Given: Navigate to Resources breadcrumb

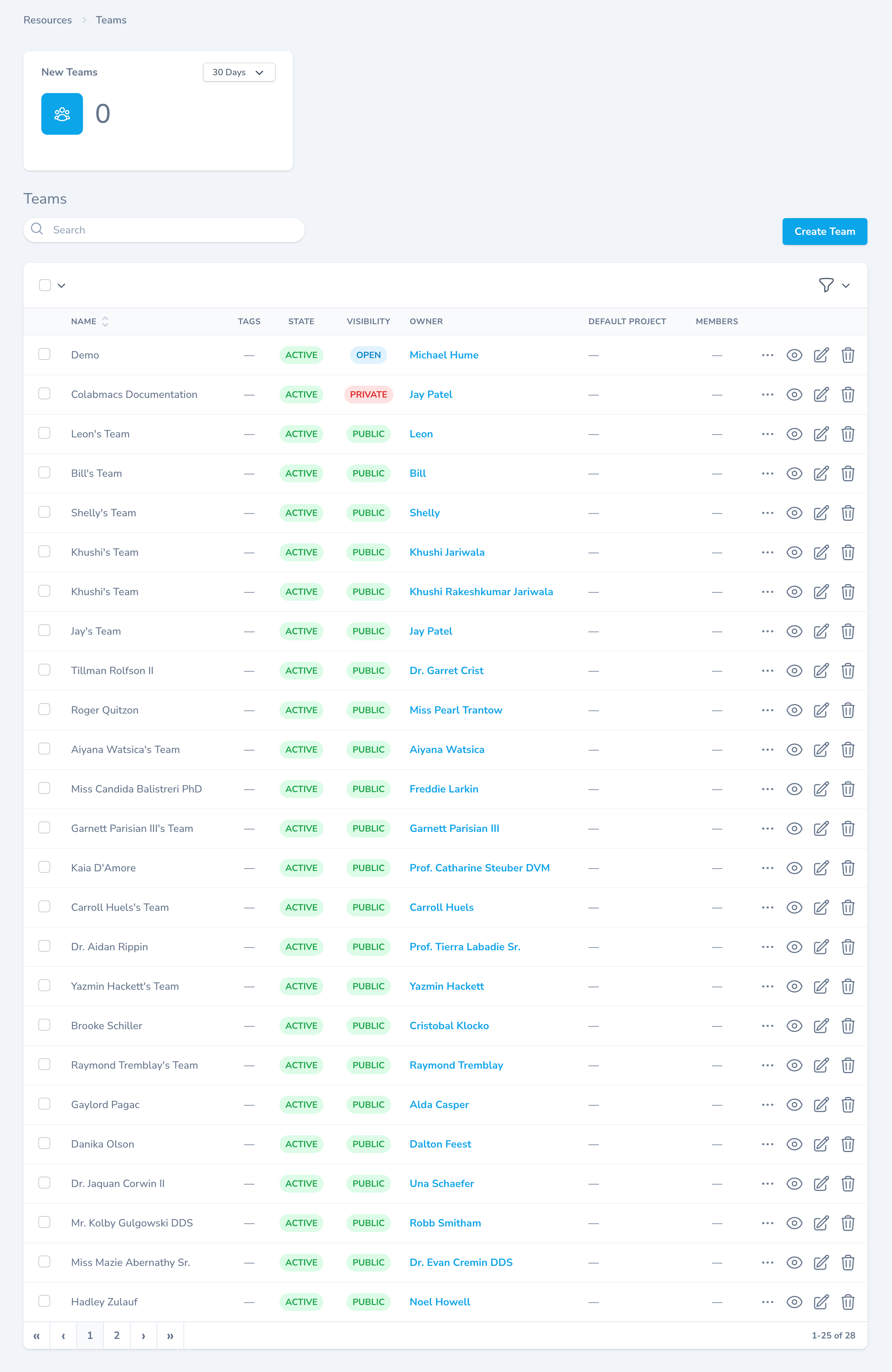Looking at the screenshot, I should click(48, 20).
